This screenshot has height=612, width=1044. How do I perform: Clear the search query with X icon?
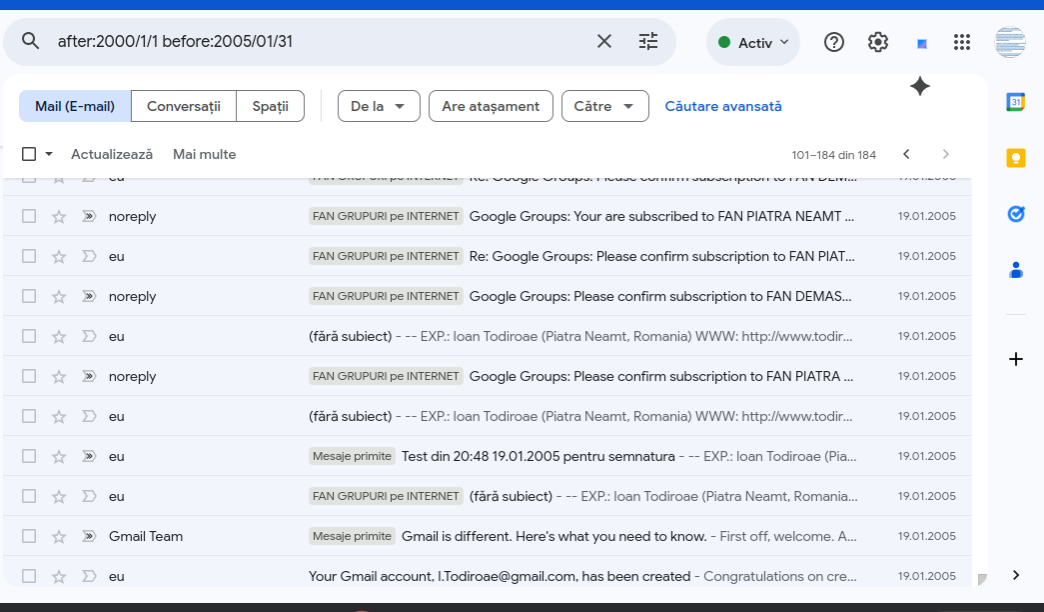pyautogui.click(x=604, y=41)
